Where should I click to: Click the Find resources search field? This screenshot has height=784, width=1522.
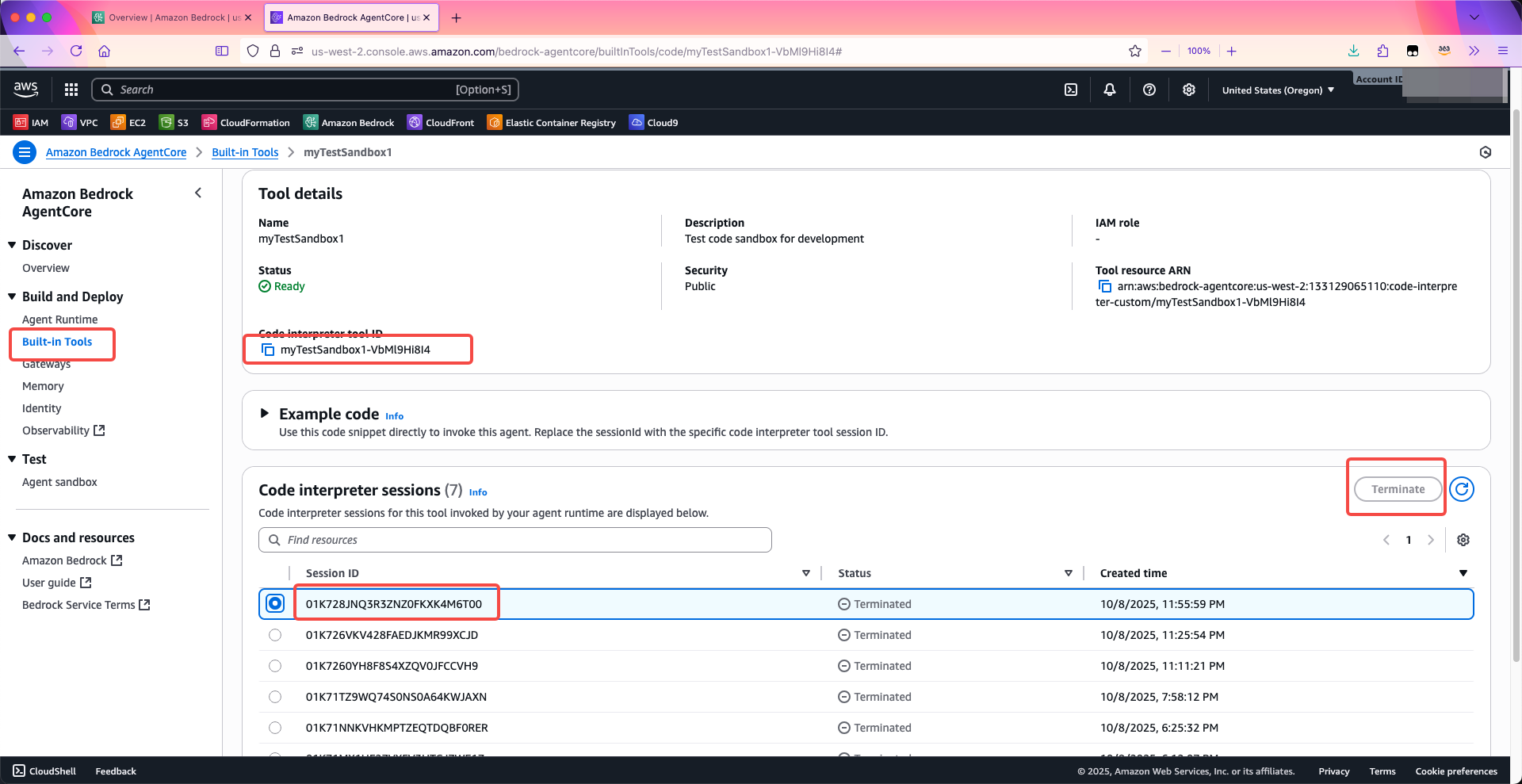pos(515,540)
